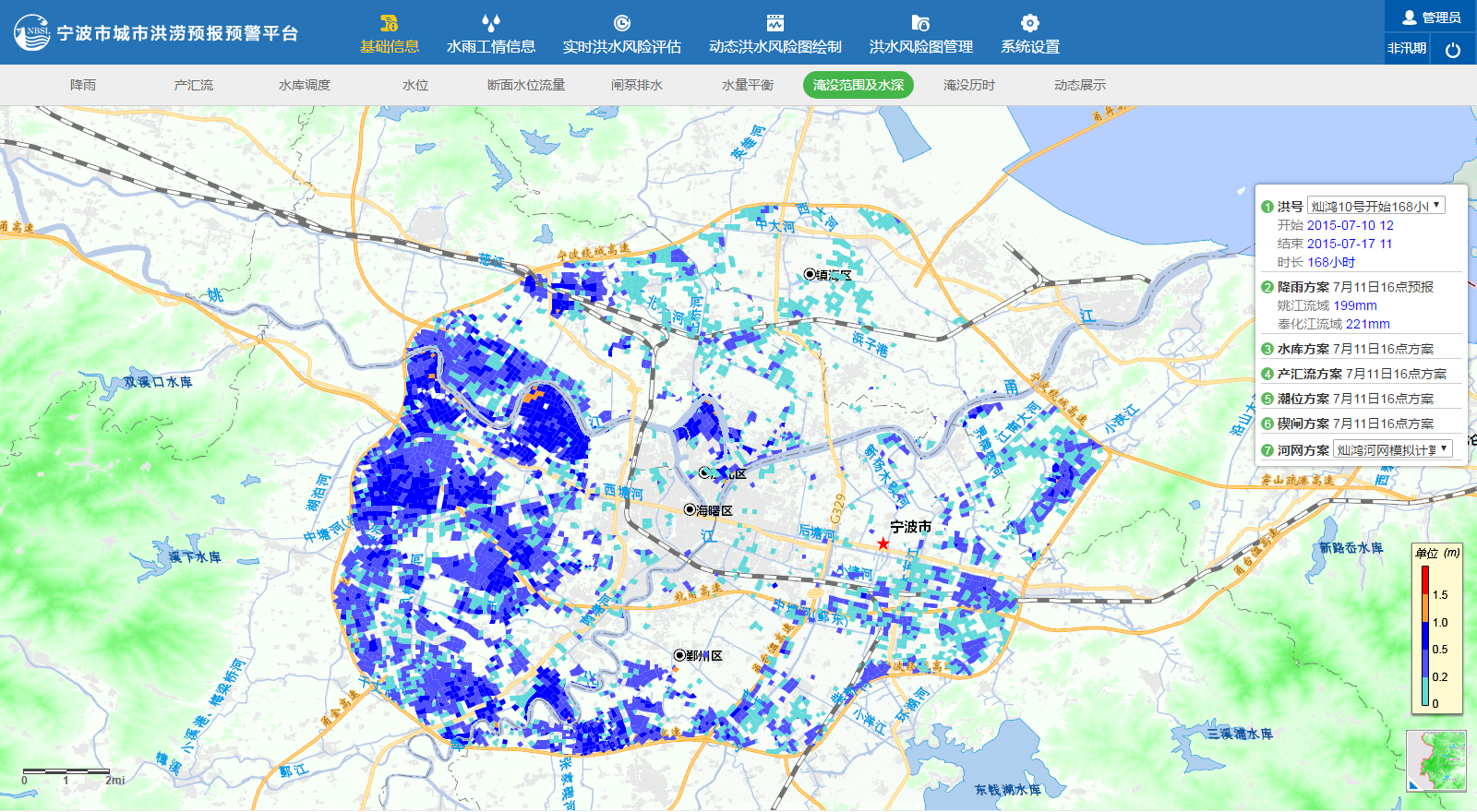Viewport: 1477px width, 812px height.
Task: Click the 非汛期 button
Action: [x=1407, y=49]
